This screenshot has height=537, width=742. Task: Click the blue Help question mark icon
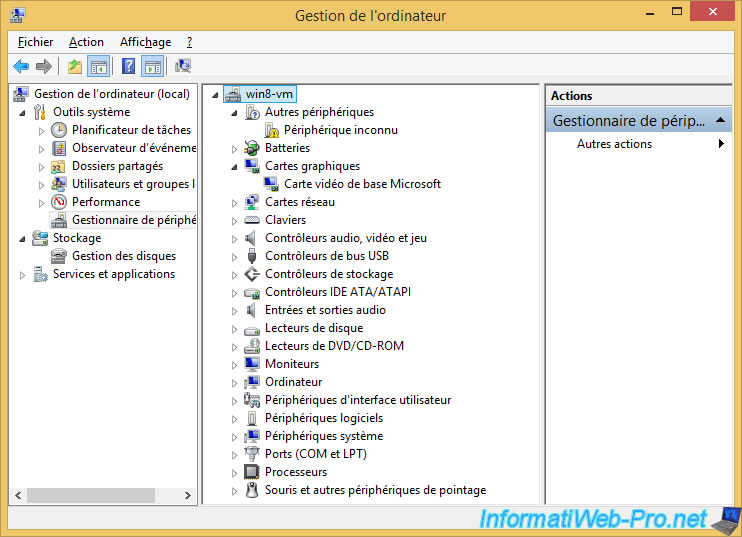coord(128,67)
